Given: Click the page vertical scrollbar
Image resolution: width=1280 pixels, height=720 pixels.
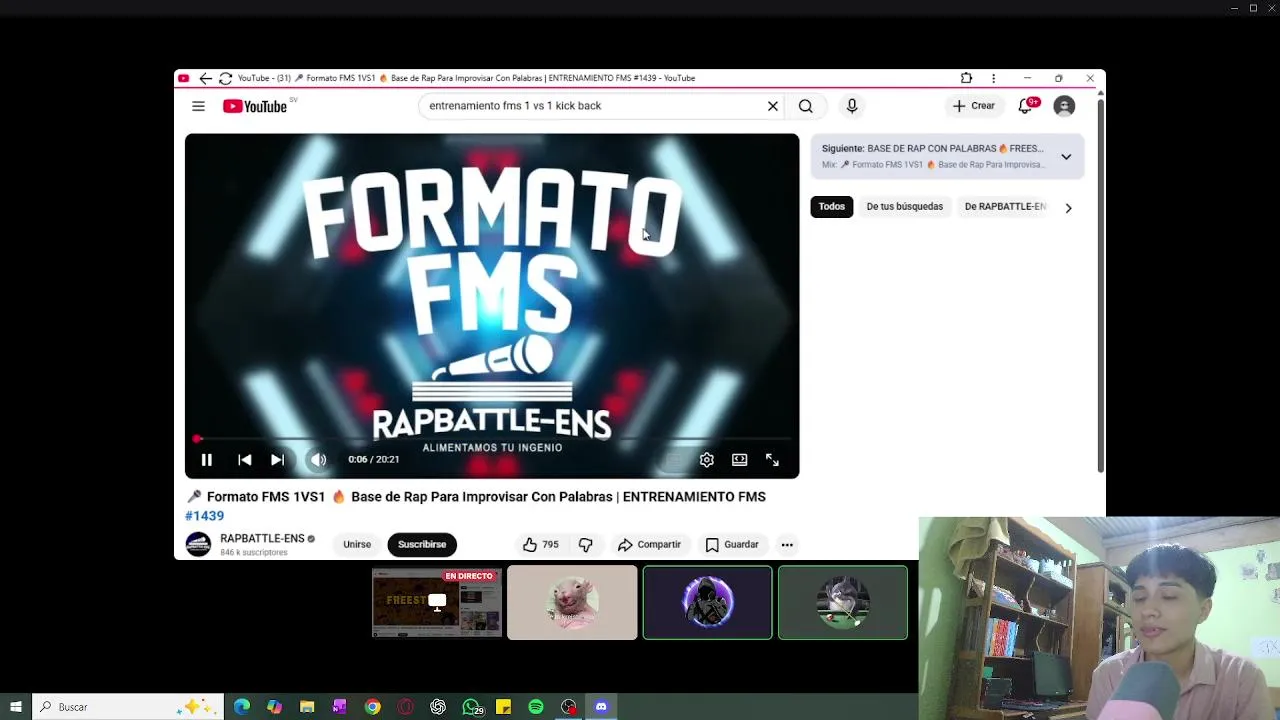Looking at the screenshot, I should 1100,285.
